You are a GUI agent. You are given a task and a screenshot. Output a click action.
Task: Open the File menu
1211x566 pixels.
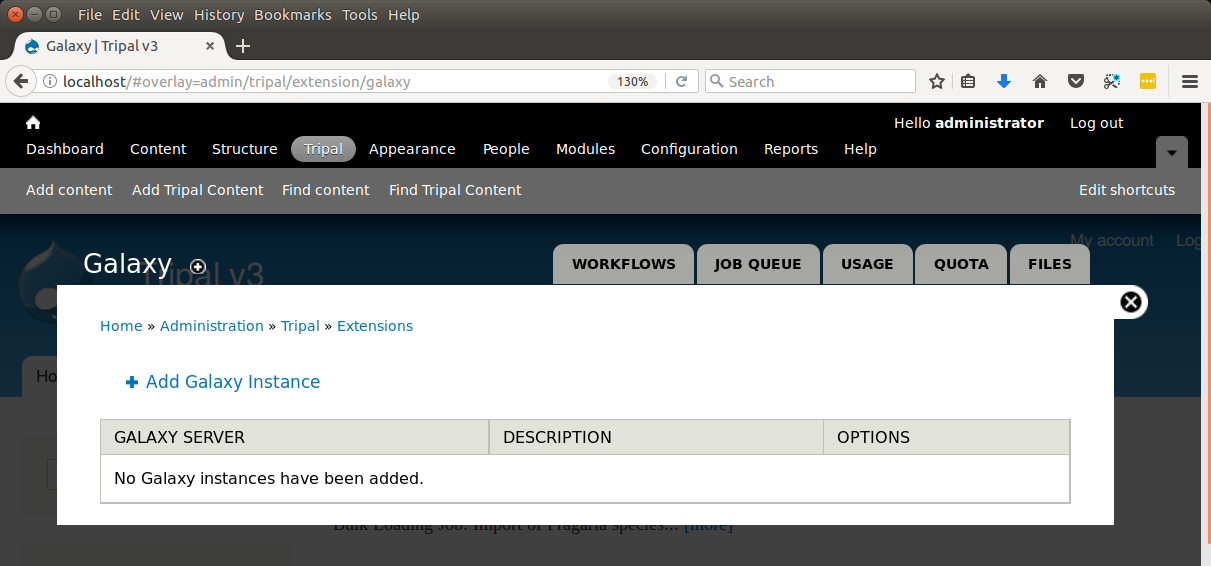pos(90,15)
